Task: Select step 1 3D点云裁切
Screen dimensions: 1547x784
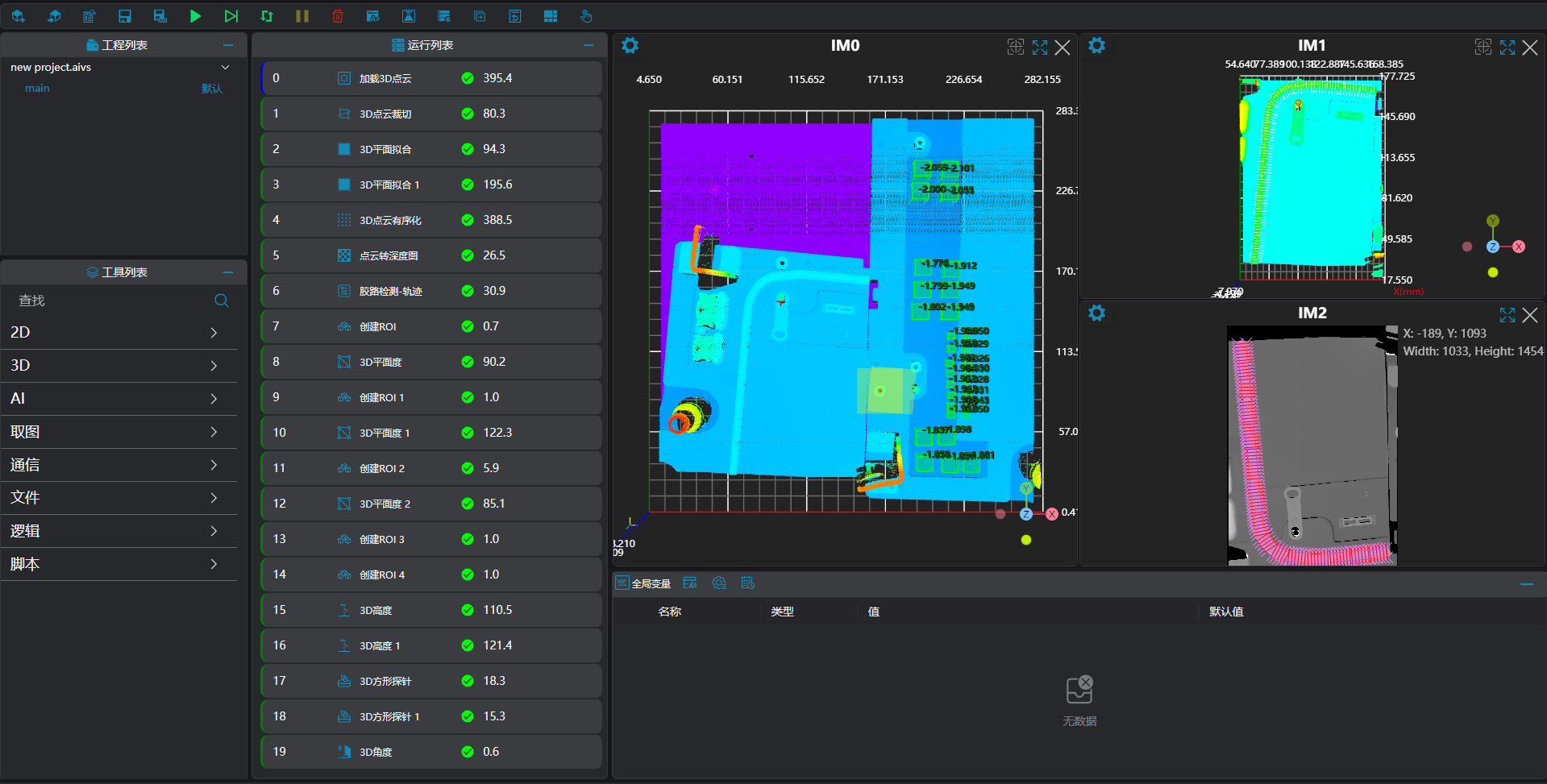Action: (x=432, y=114)
